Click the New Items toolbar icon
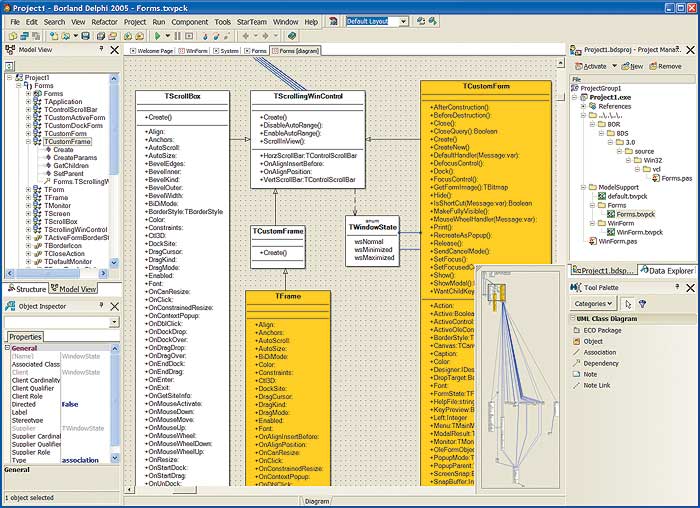 coord(54,36)
